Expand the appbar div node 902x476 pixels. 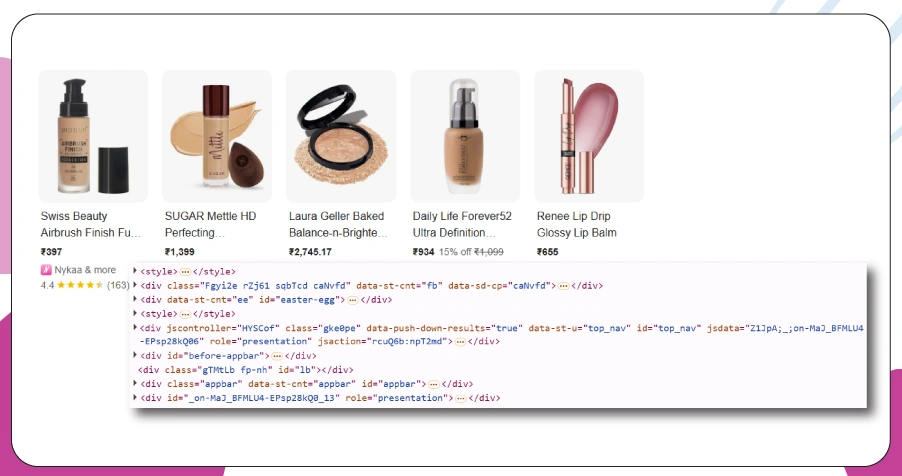[135, 383]
